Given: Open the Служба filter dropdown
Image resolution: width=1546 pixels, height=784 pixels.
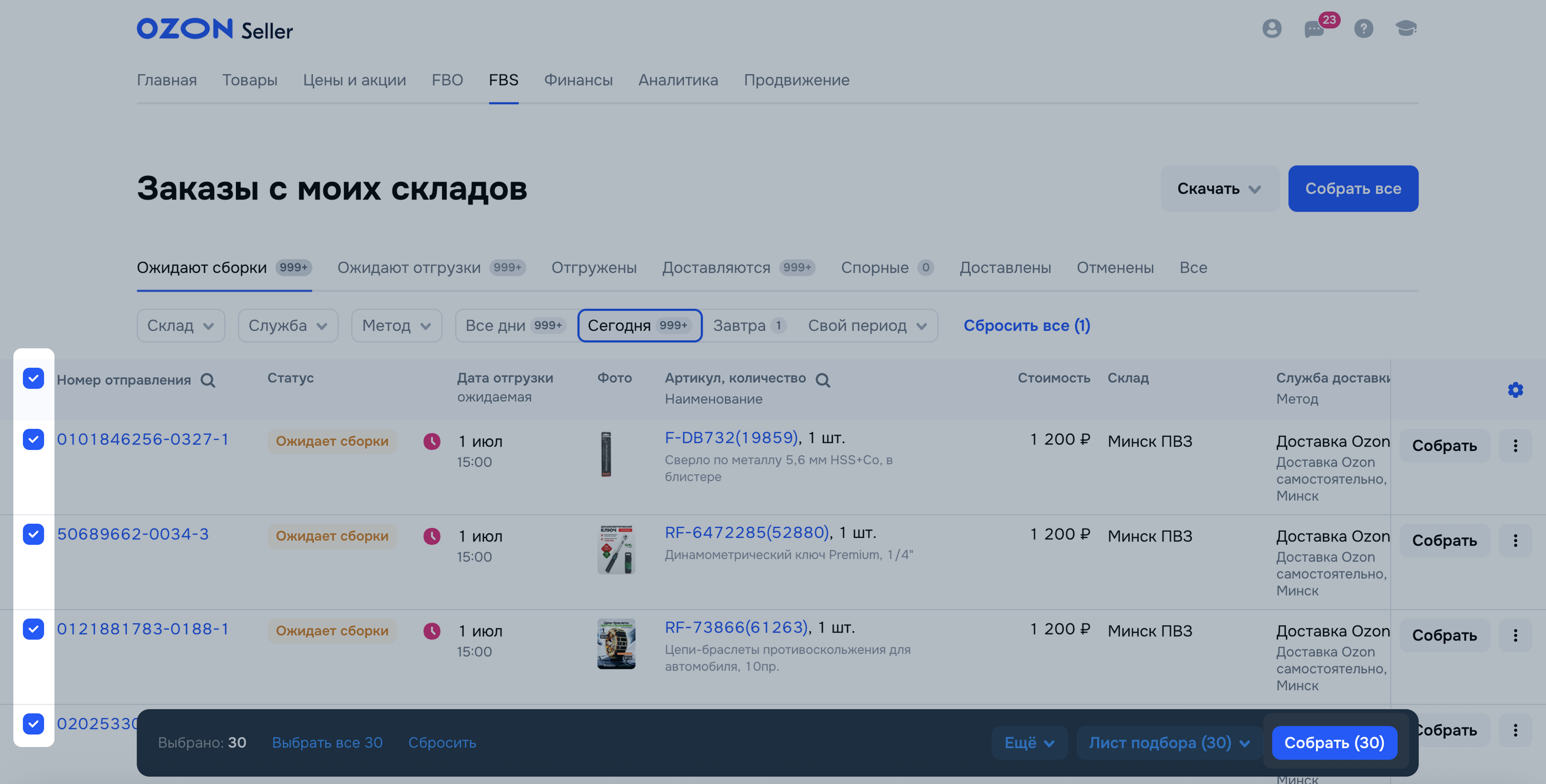Looking at the screenshot, I should coord(288,326).
